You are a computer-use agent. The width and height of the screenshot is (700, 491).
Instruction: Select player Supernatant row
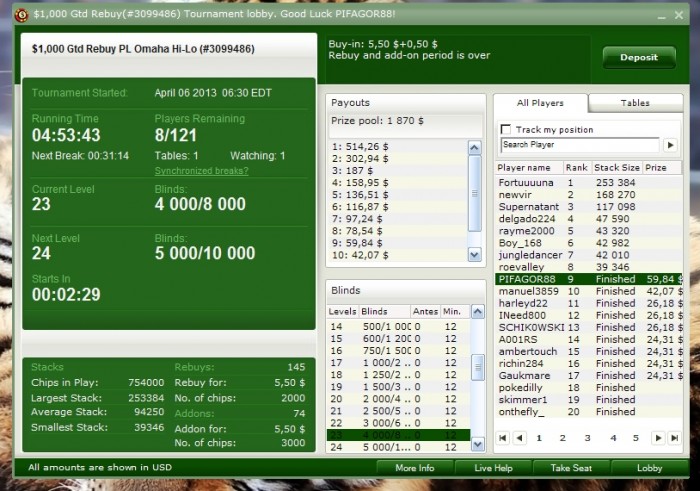point(588,207)
